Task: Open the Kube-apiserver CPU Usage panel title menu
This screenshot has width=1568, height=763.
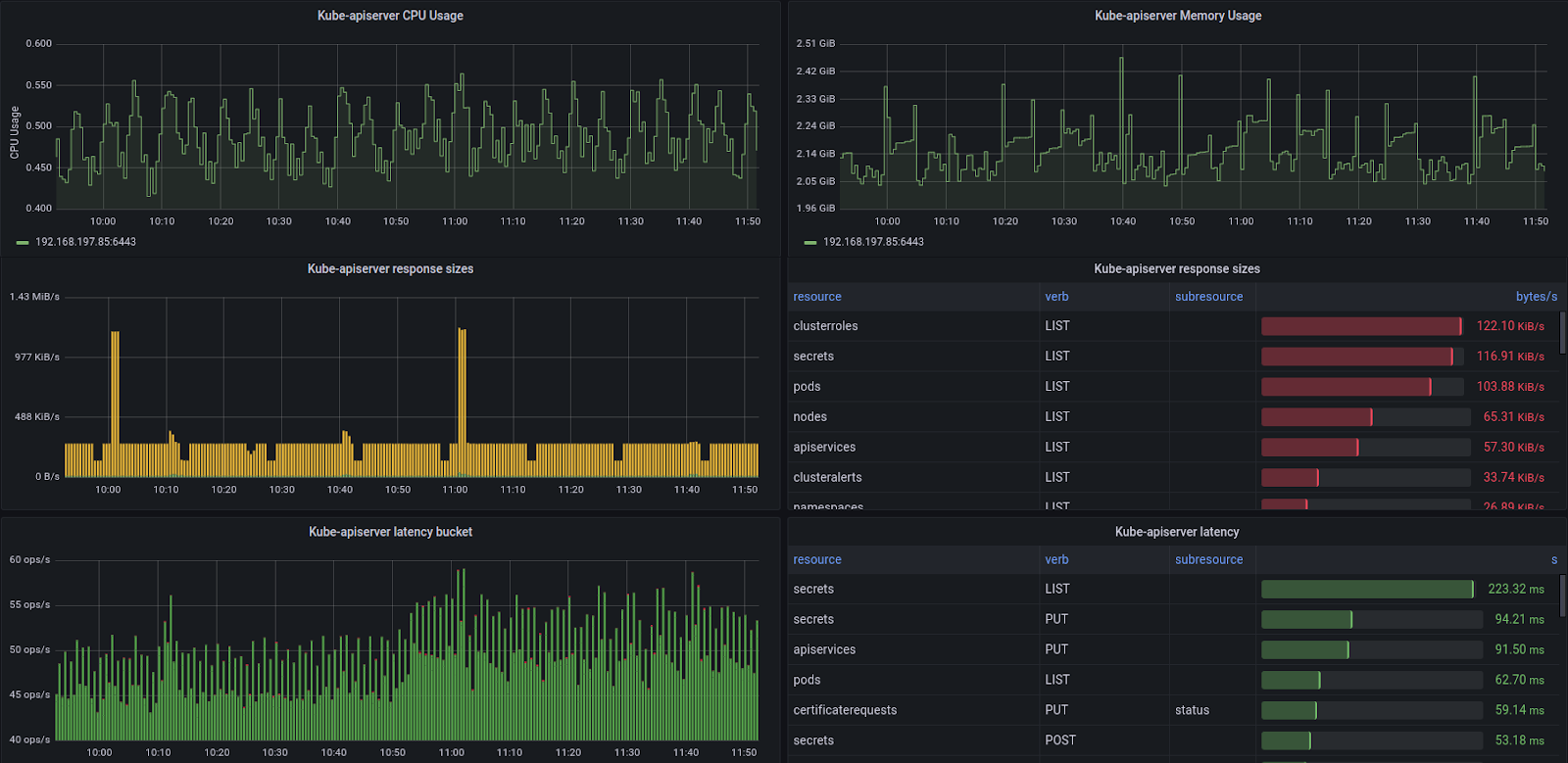Action: (390, 16)
